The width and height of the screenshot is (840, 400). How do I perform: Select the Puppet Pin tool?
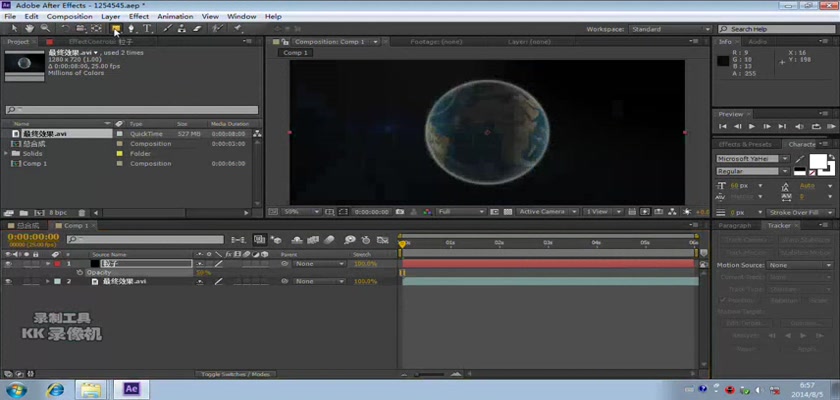pos(238,29)
